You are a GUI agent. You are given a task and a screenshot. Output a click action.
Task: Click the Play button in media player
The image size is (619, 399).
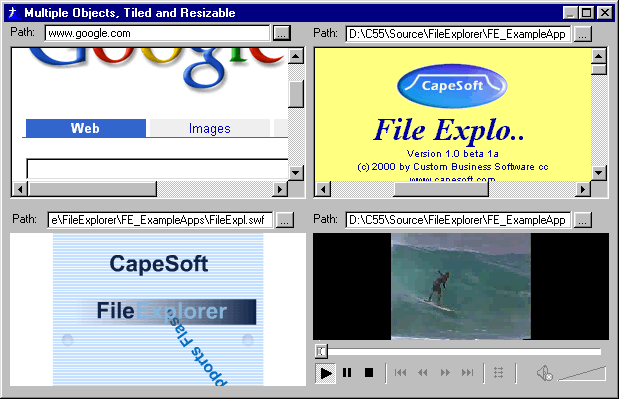(326, 373)
